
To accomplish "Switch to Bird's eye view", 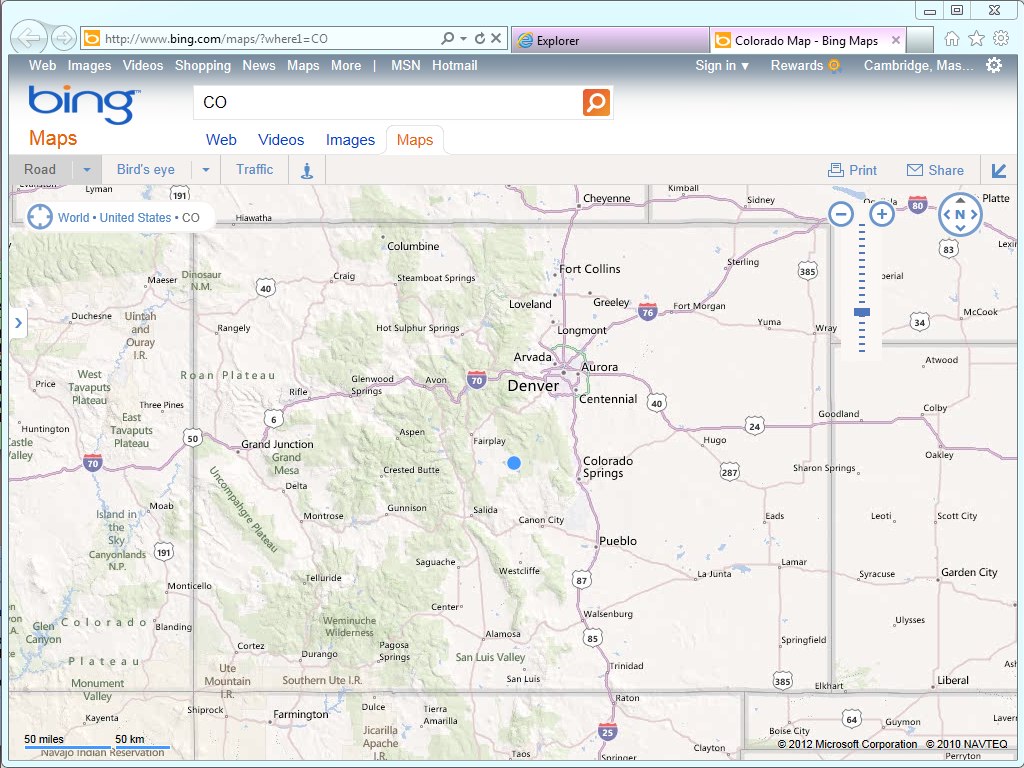I will coord(146,170).
